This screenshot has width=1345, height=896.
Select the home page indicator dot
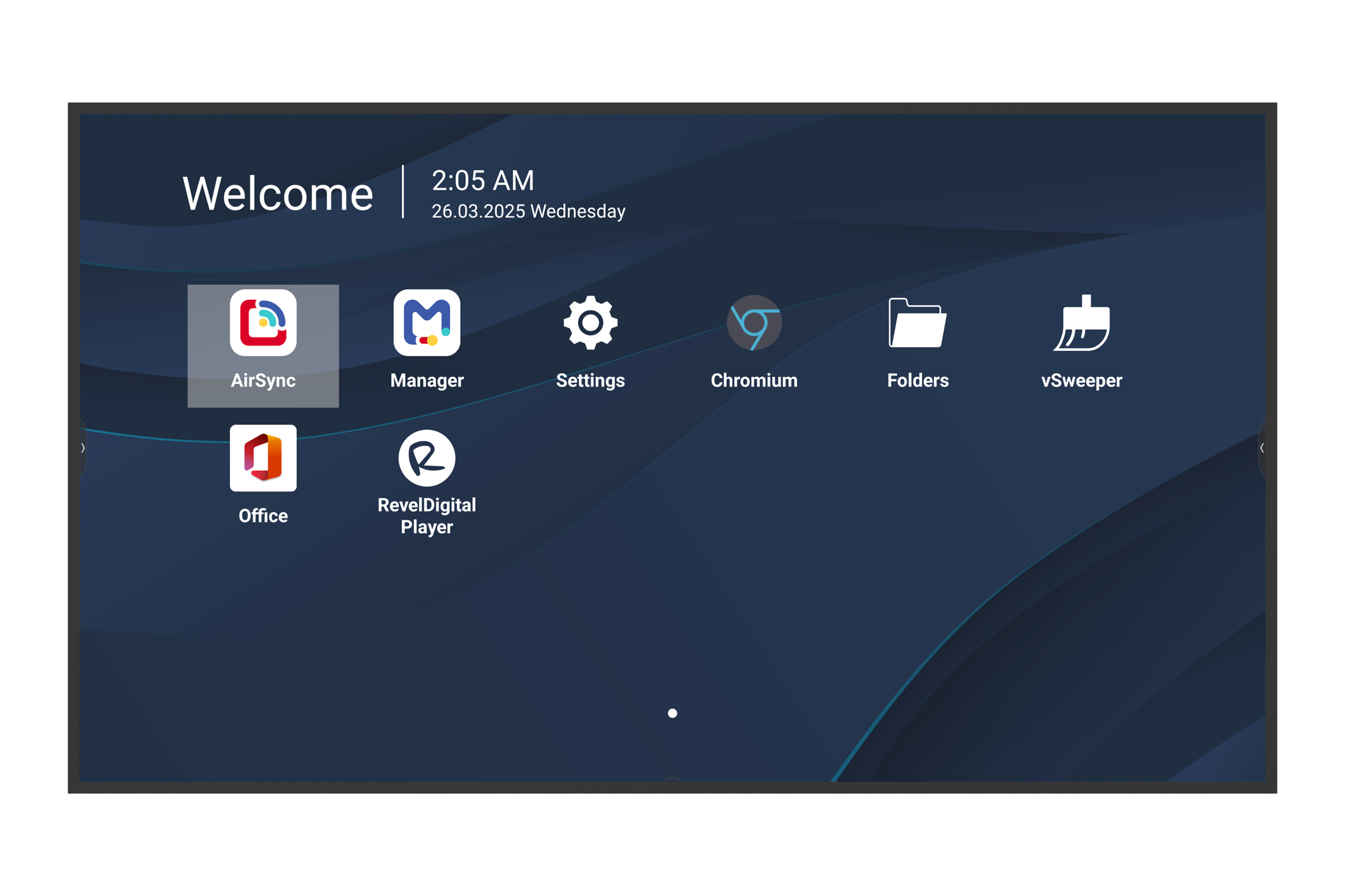pos(672,713)
